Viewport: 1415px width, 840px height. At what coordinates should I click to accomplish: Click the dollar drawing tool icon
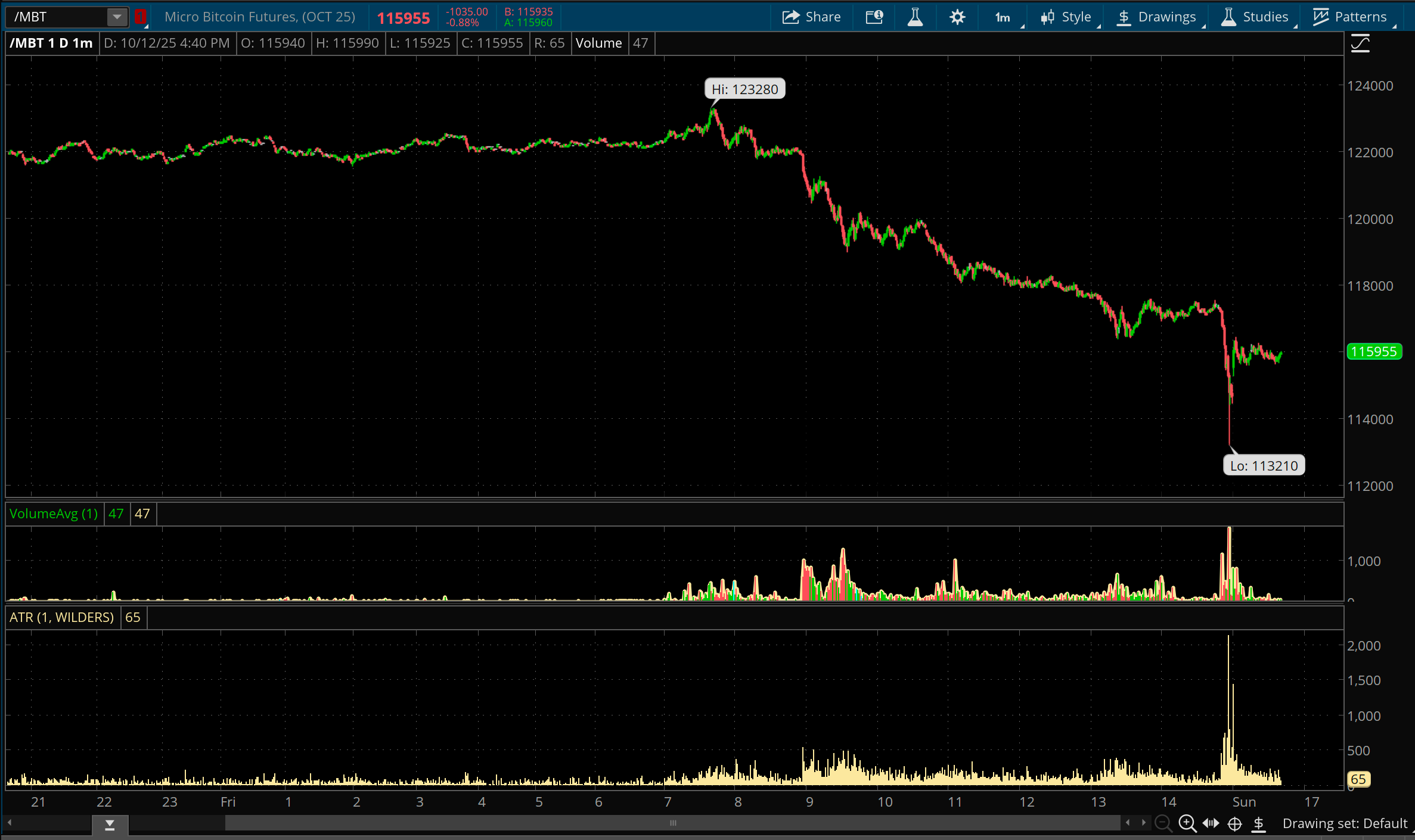click(x=1258, y=823)
